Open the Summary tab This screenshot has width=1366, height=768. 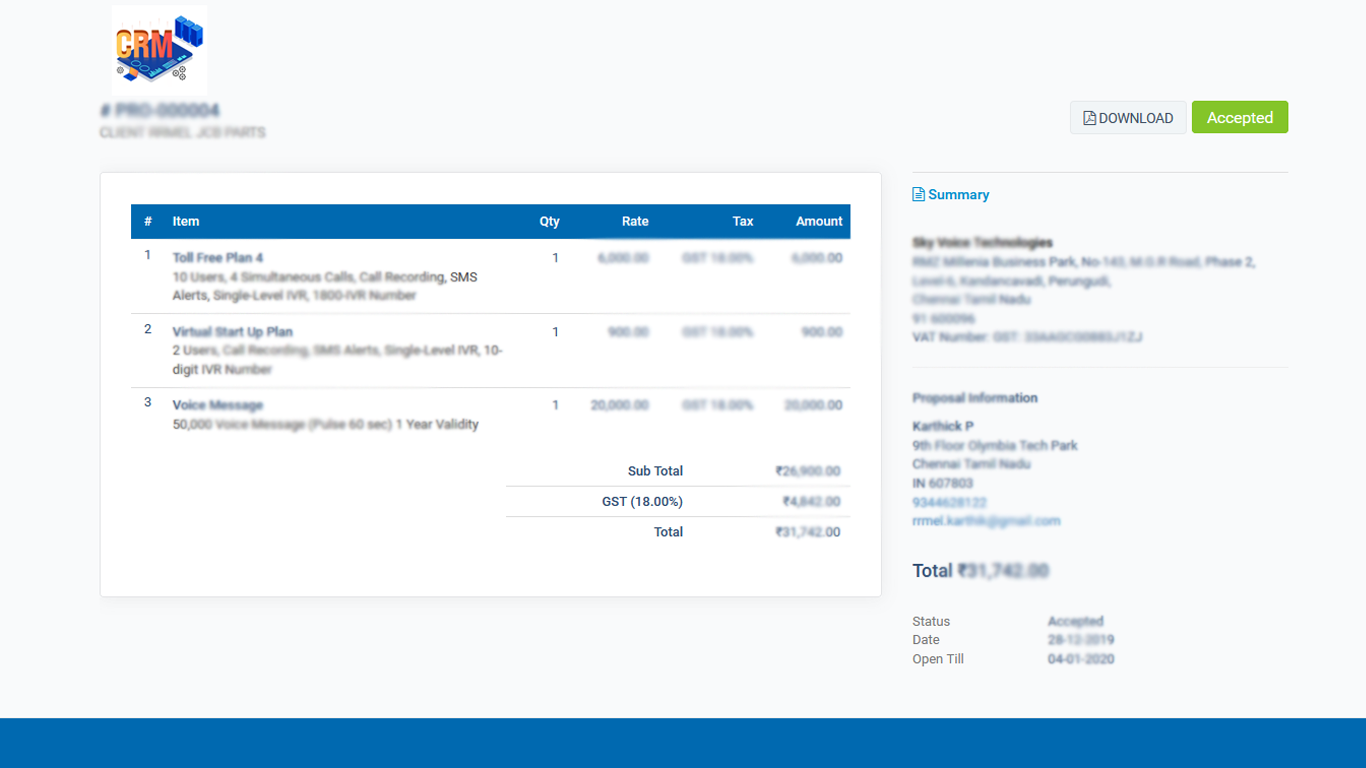(x=958, y=195)
